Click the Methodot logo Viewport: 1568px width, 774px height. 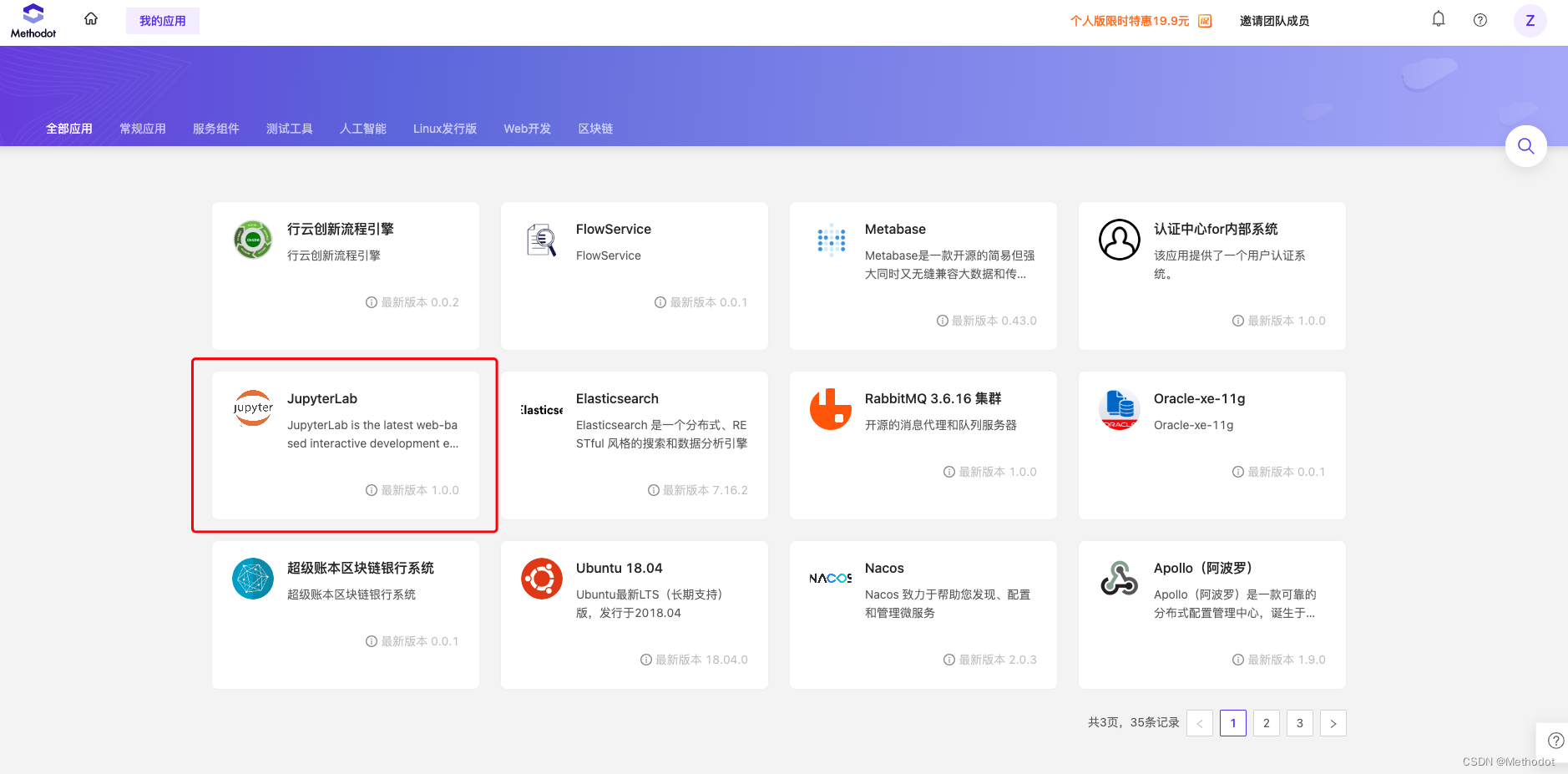(x=33, y=21)
